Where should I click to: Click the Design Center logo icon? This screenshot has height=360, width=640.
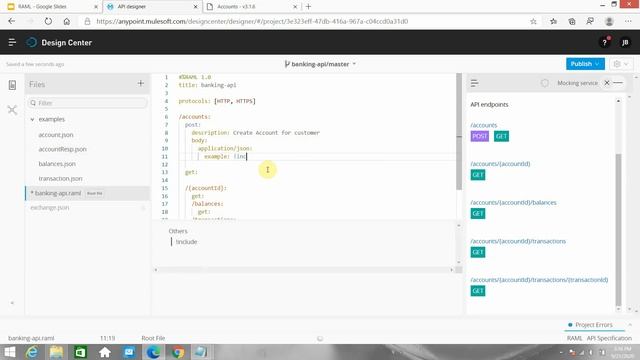point(31,42)
